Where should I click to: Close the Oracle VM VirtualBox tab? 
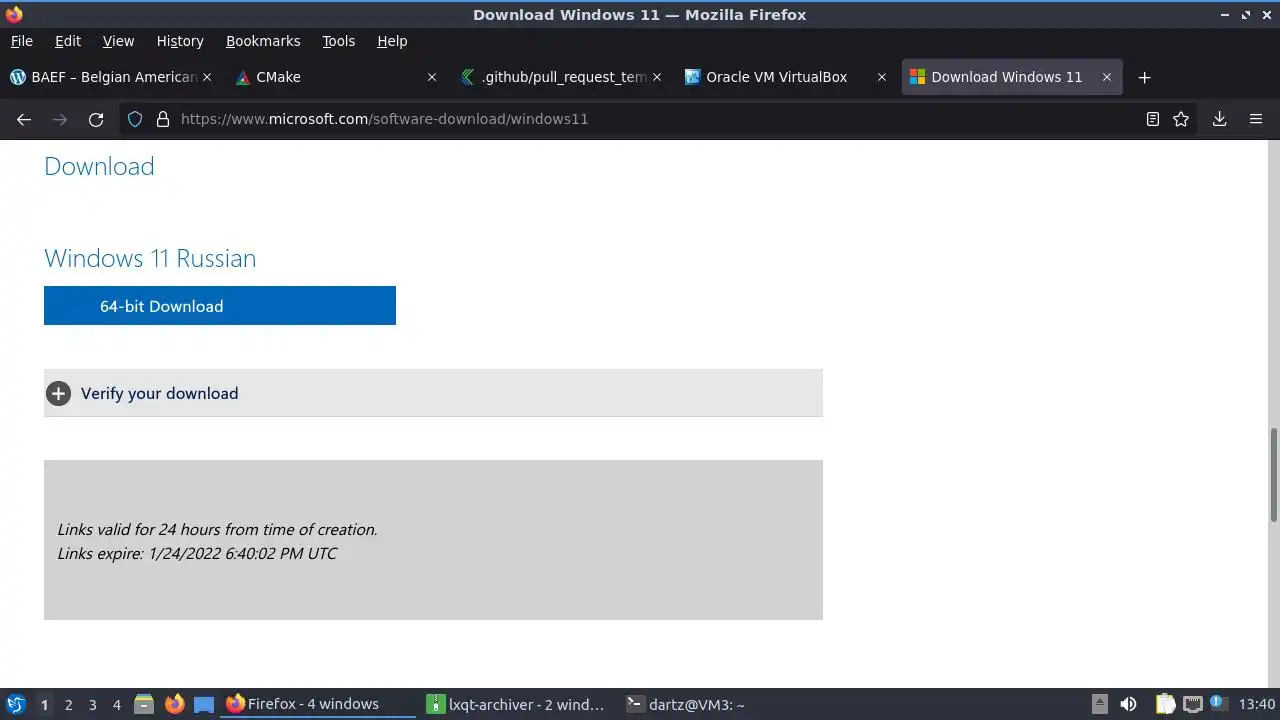click(x=882, y=77)
